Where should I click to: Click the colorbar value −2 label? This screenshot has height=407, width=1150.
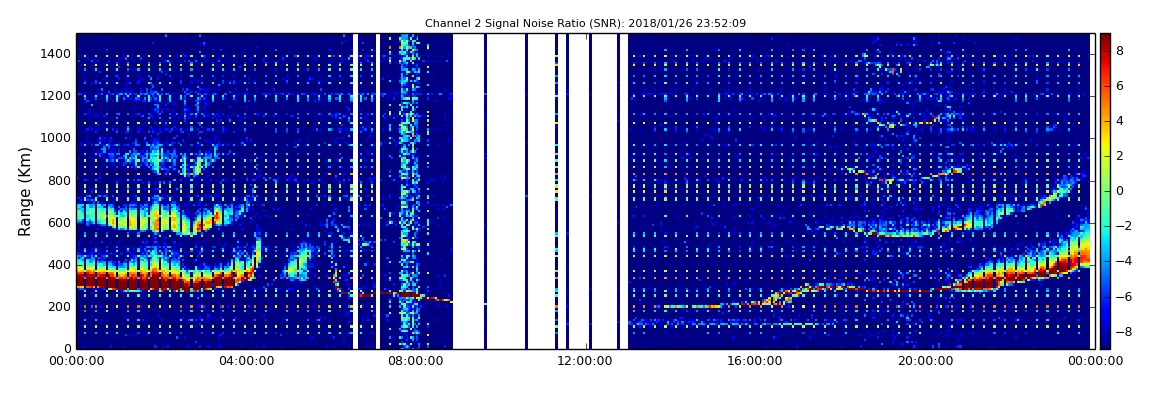coord(1124,226)
